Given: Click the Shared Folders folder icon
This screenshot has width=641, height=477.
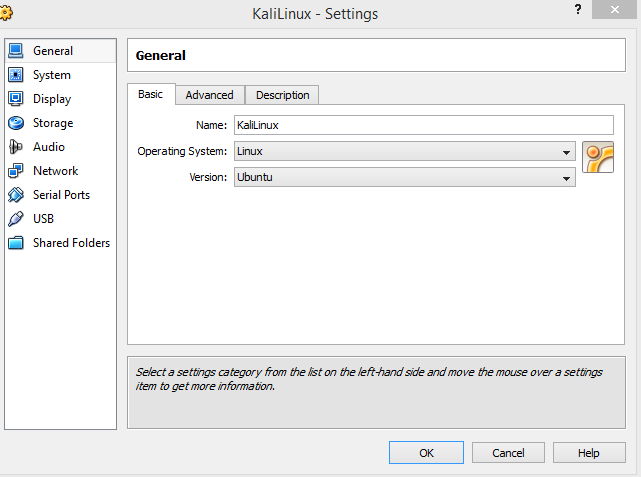Looking at the screenshot, I should 16,243.
